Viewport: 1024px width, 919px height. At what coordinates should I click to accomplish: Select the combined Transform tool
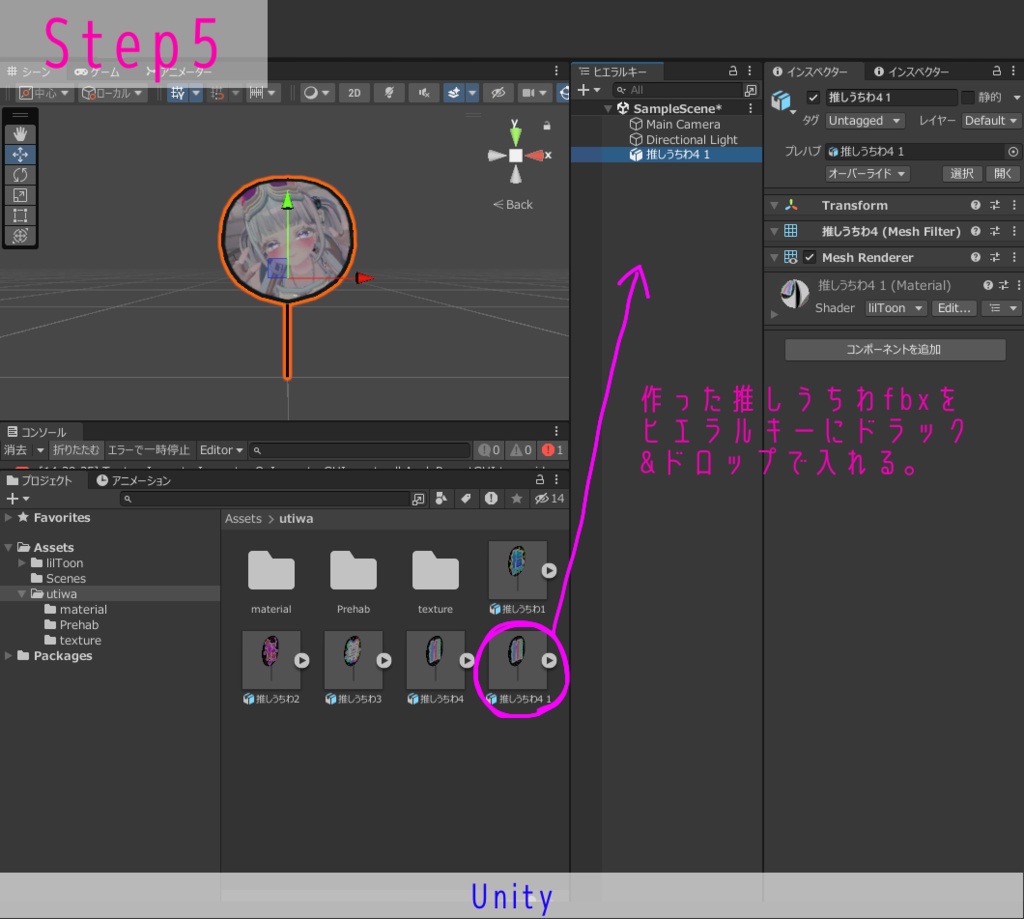click(20, 235)
